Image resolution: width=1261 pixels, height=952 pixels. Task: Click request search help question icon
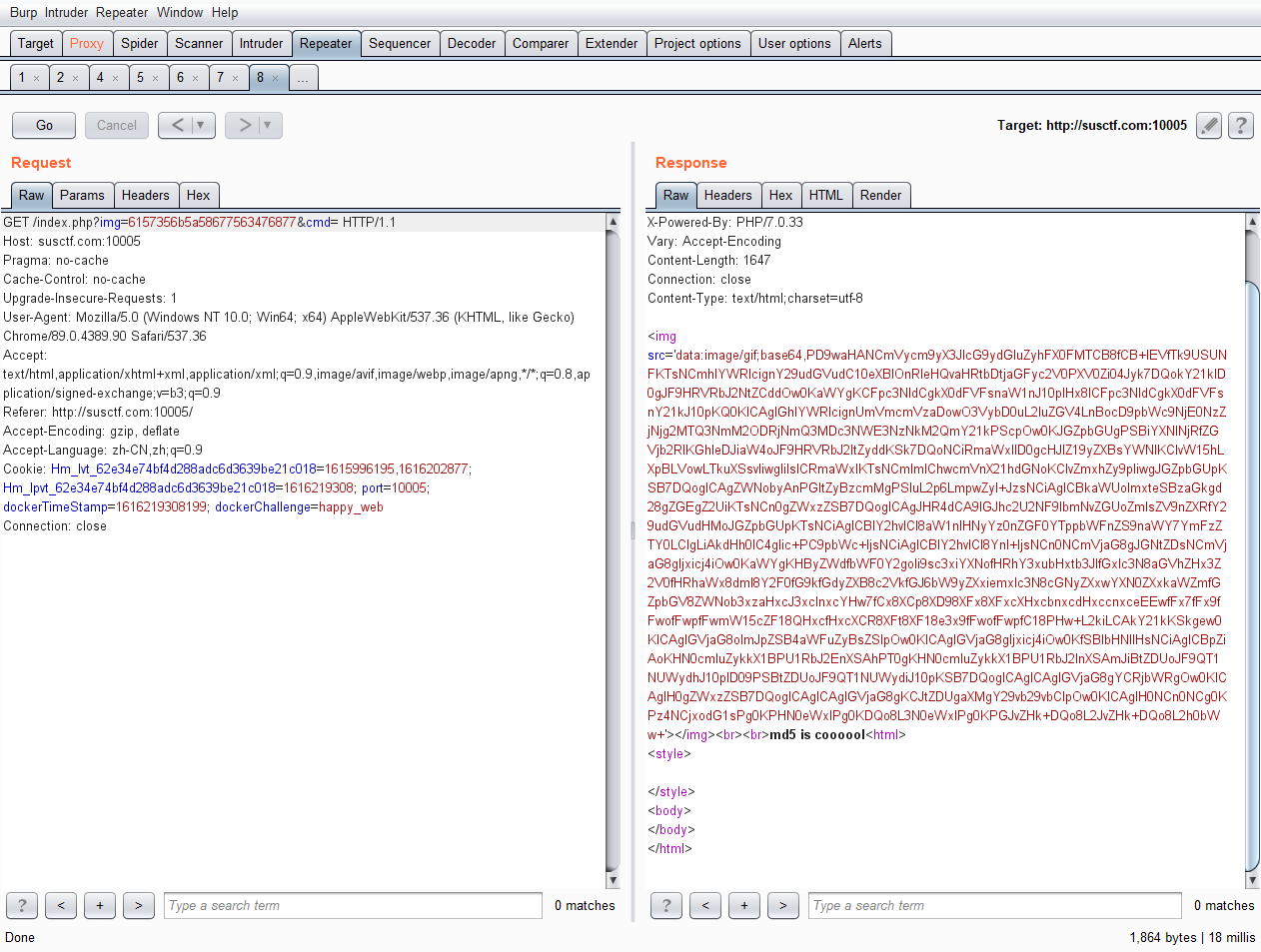click(x=22, y=905)
